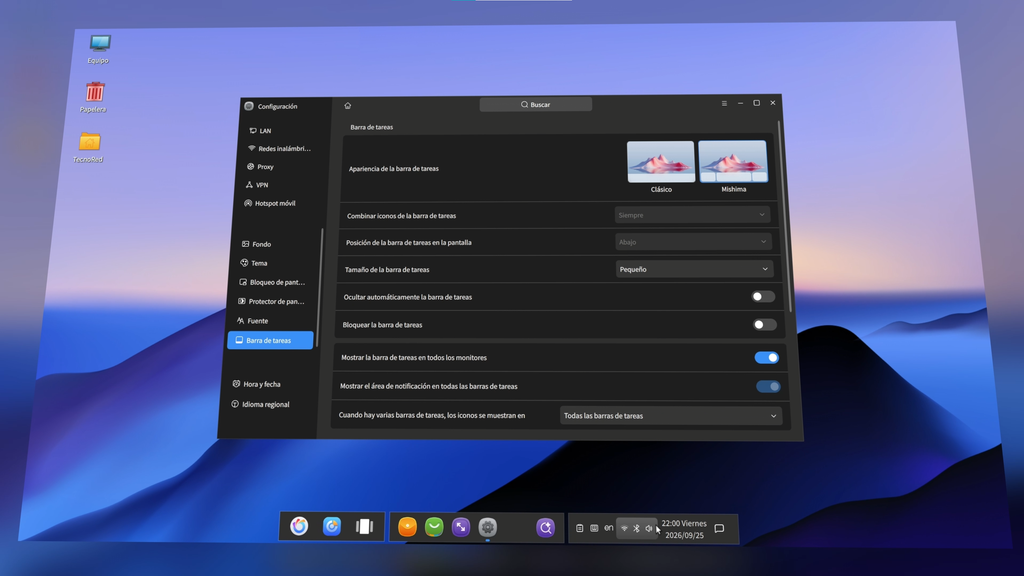Expand the taskbar size dropdown showing Pequeño

click(x=695, y=269)
